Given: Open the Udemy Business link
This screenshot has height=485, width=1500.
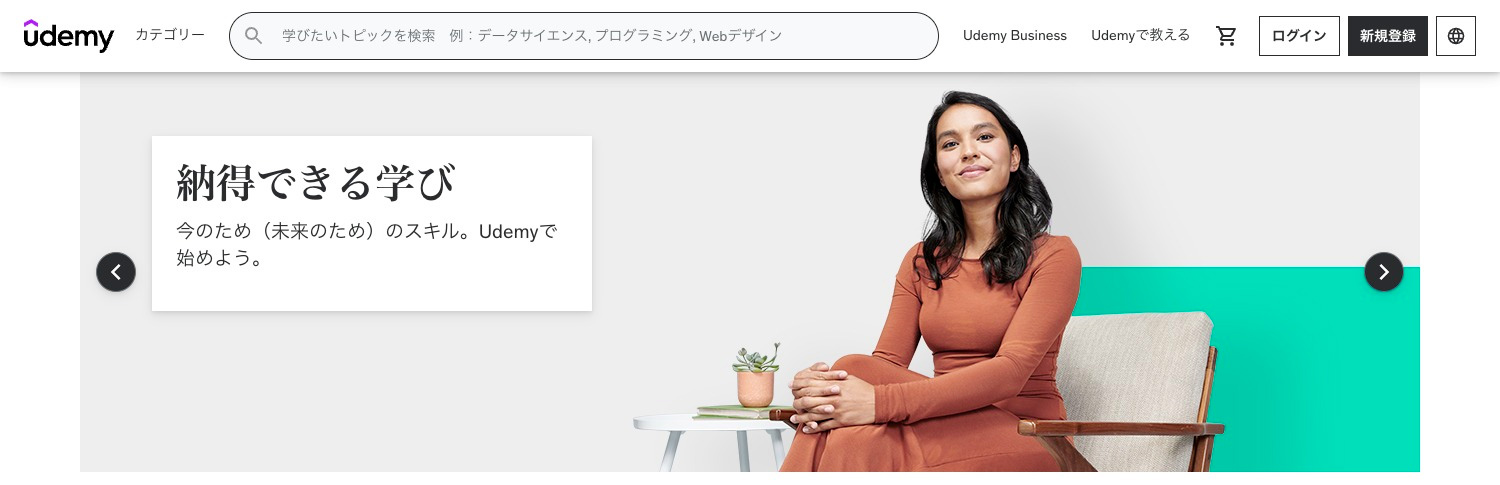Looking at the screenshot, I should (1015, 35).
